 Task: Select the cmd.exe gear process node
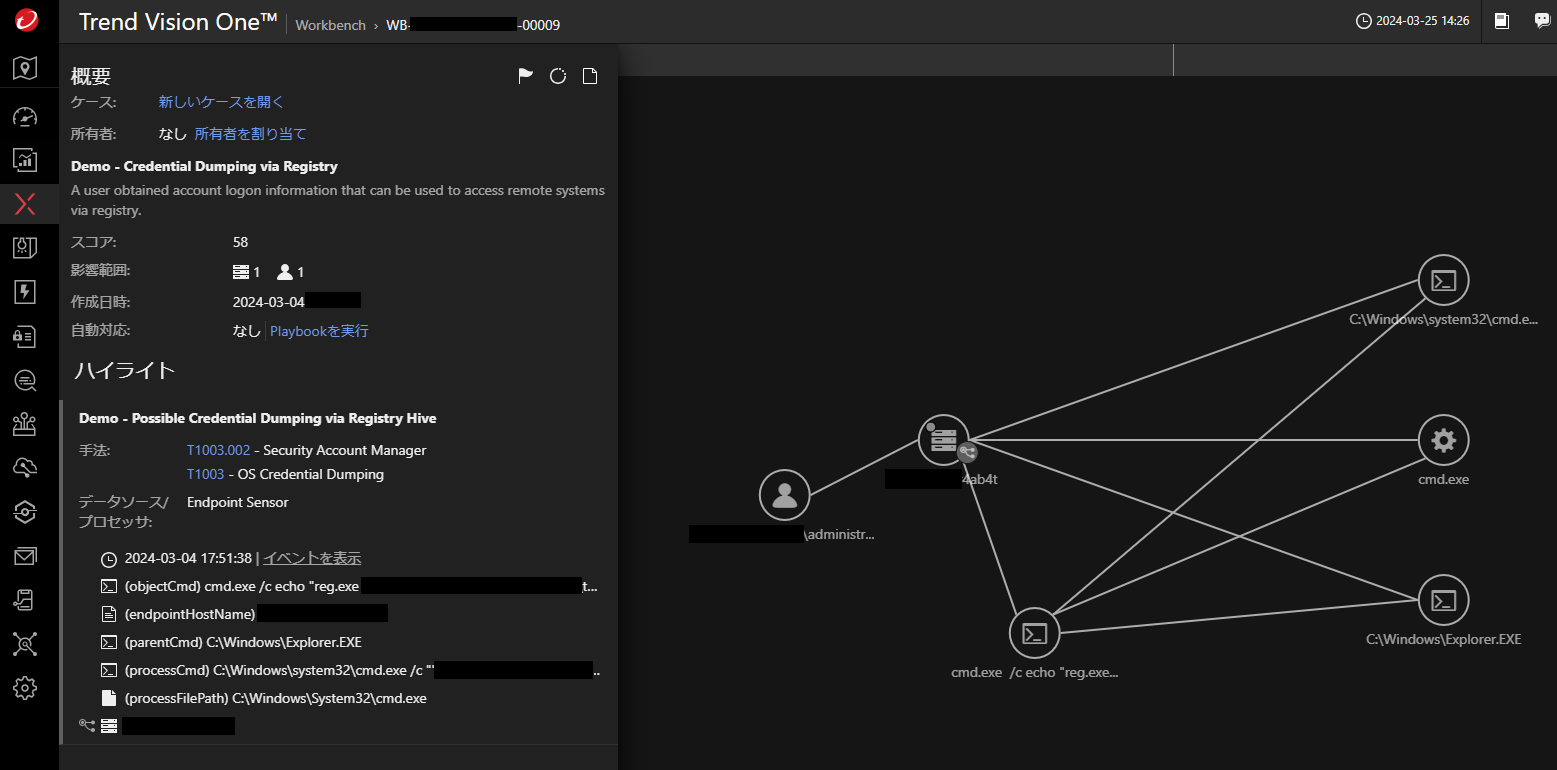click(x=1443, y=440)
